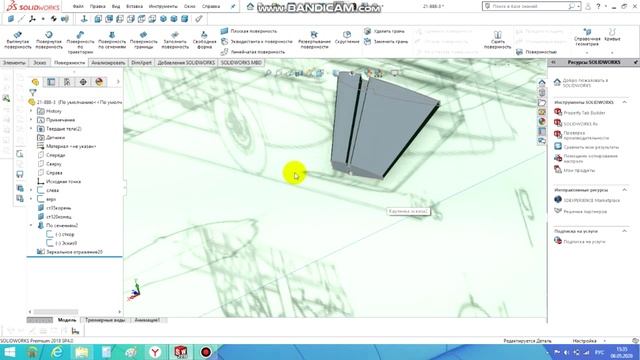Select Boundary Surface (Поверхность границы) tool
The width and height of the screenshot is (640, 360).
point(143,40)
